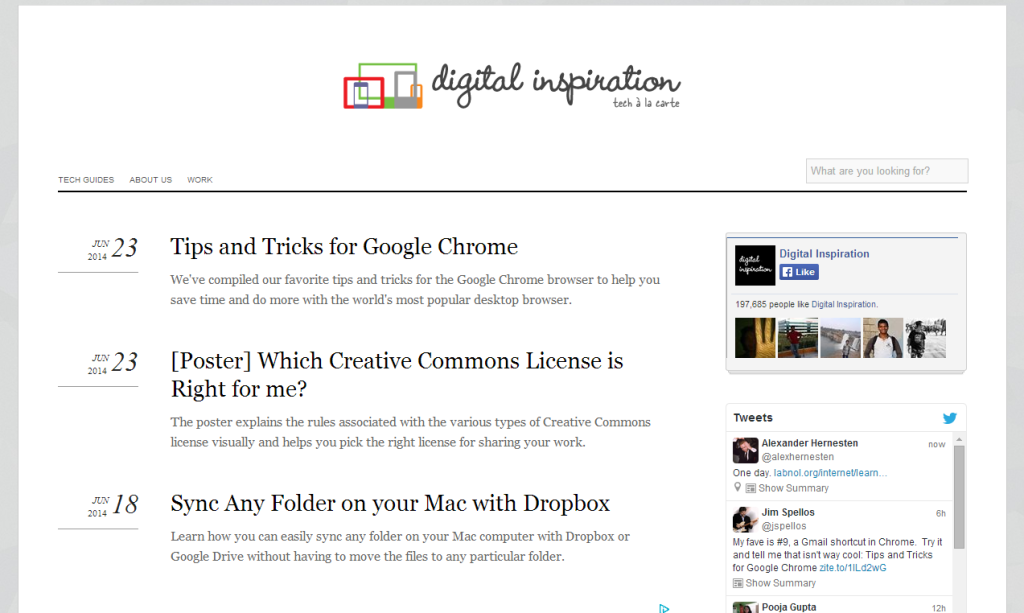This screenshot has width=1024, height=613.
Task: Click the '197,685 people like' text
Action: pos(772,304)
